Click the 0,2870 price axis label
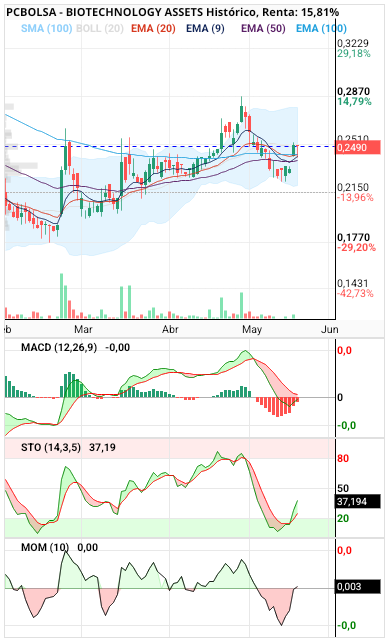The height and width of the screenshot is (642, 389). click(353, 91)
